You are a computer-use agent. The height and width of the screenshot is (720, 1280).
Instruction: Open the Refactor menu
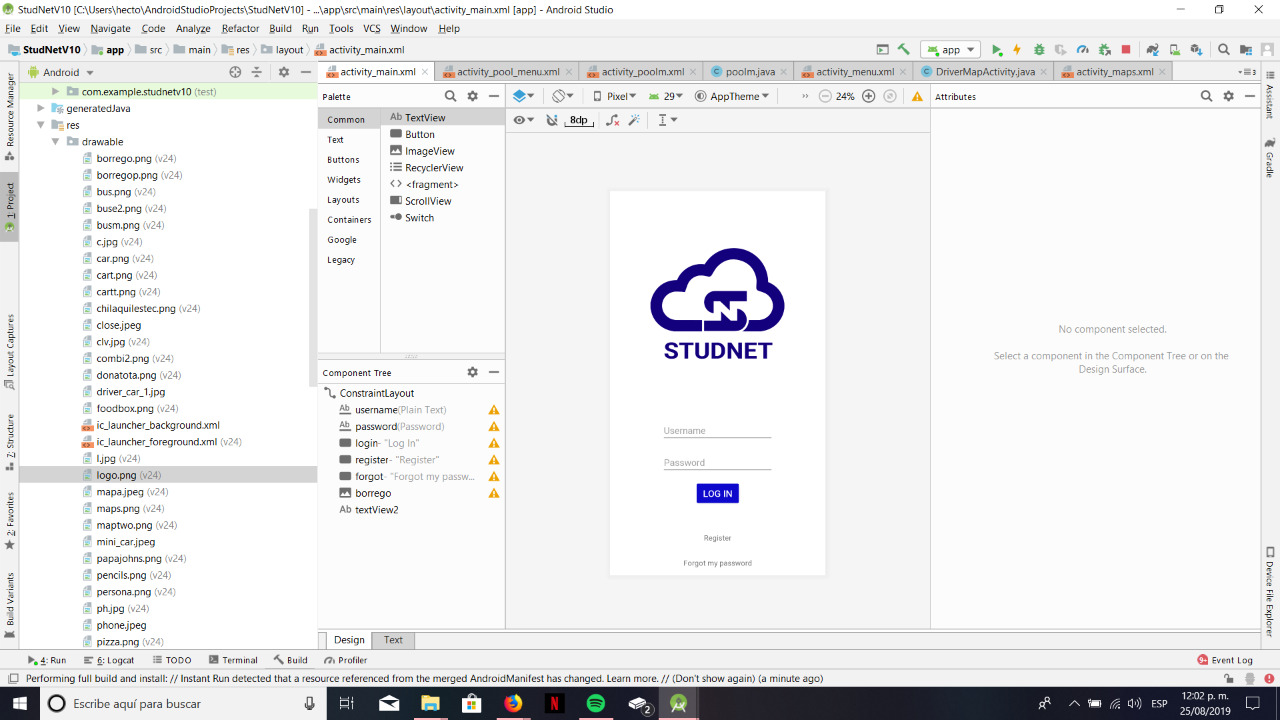click(240, 29)
